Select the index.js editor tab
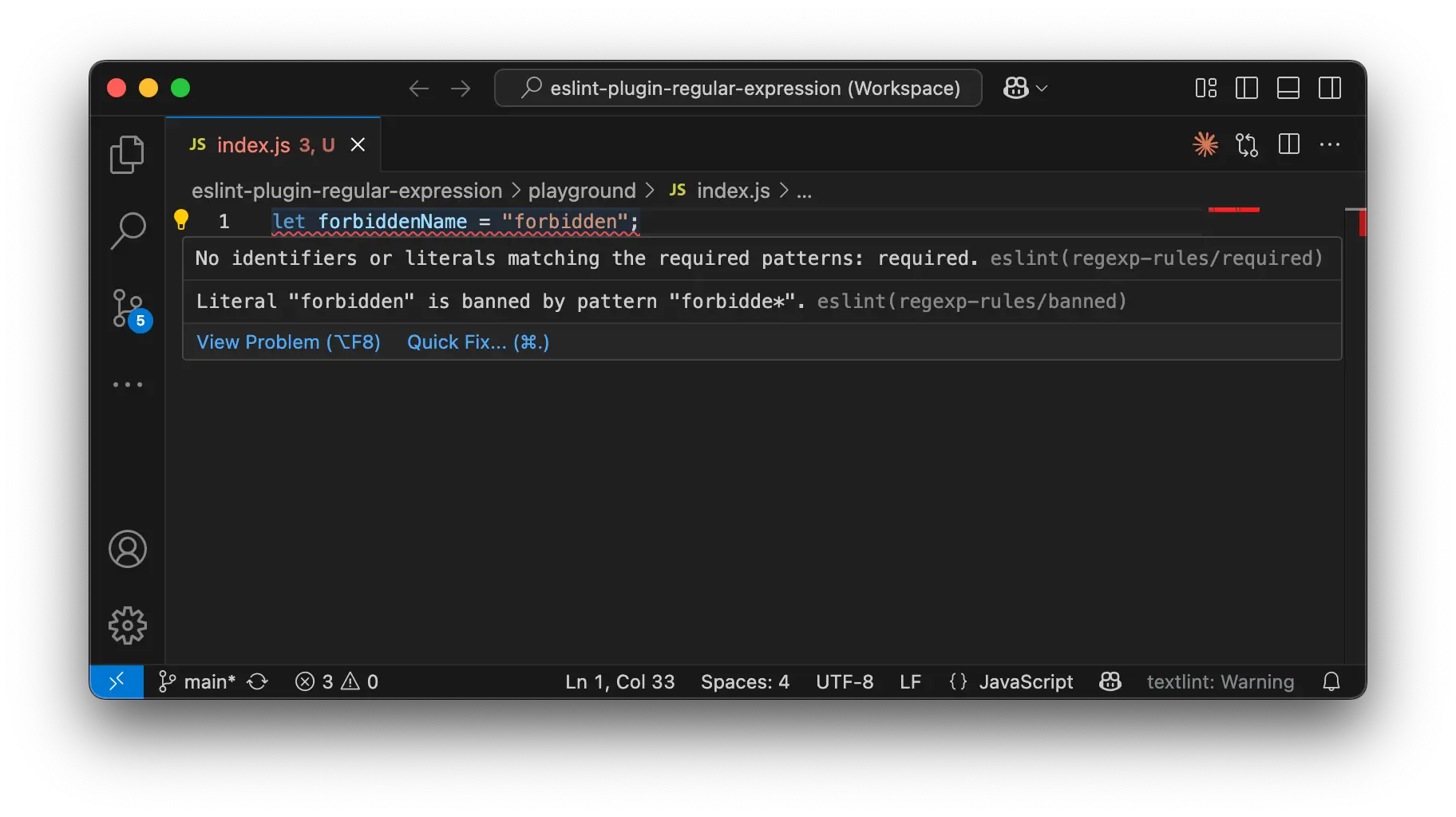Image resolution: width=1456 pixels, height=817 pixels. tap(273, 144)
